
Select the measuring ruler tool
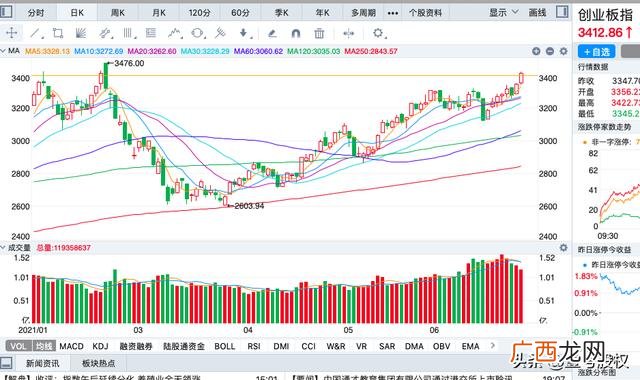[220, 33]
